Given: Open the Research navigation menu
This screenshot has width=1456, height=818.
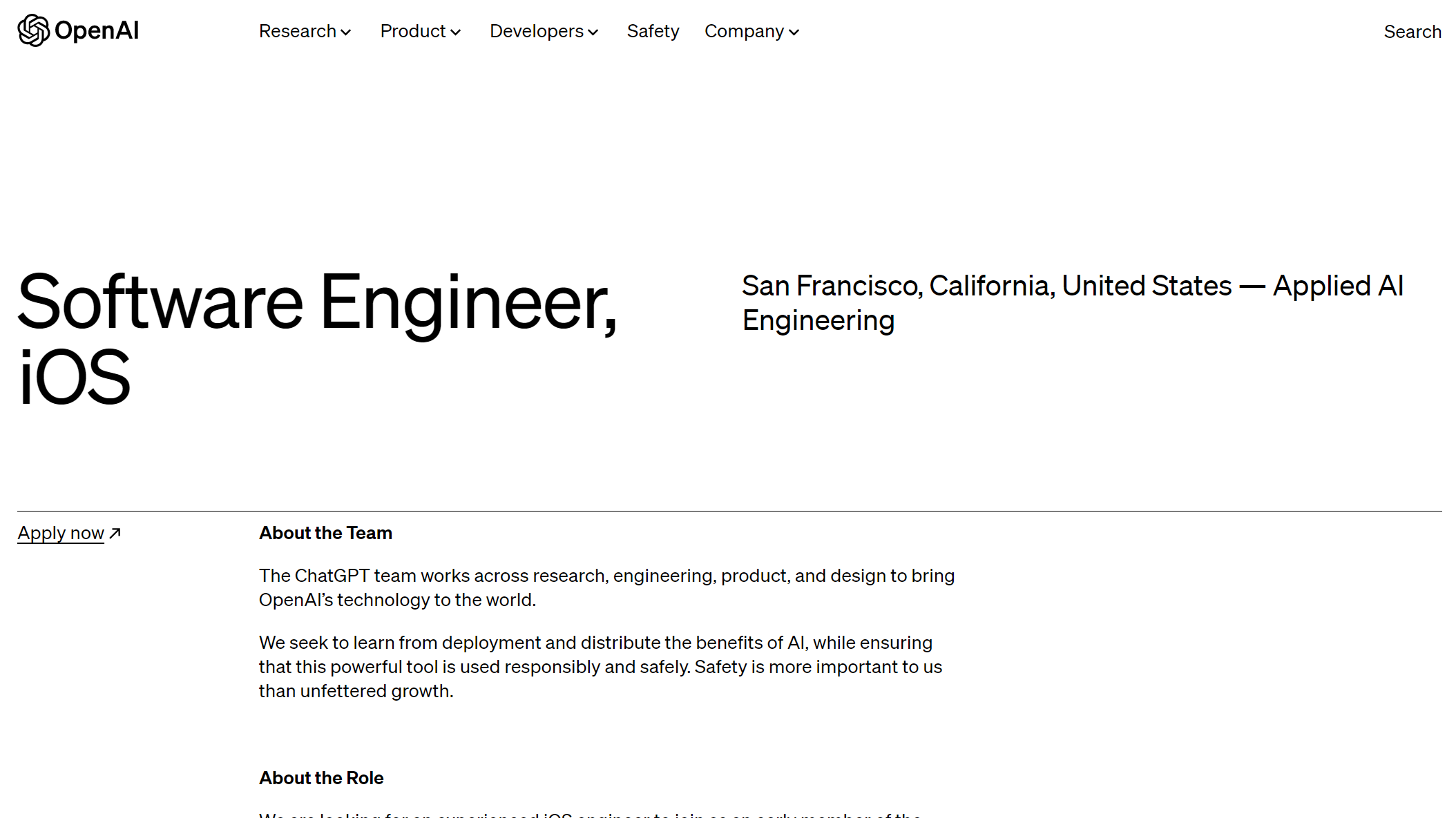Looking at the screenshot, I should 298,31.
